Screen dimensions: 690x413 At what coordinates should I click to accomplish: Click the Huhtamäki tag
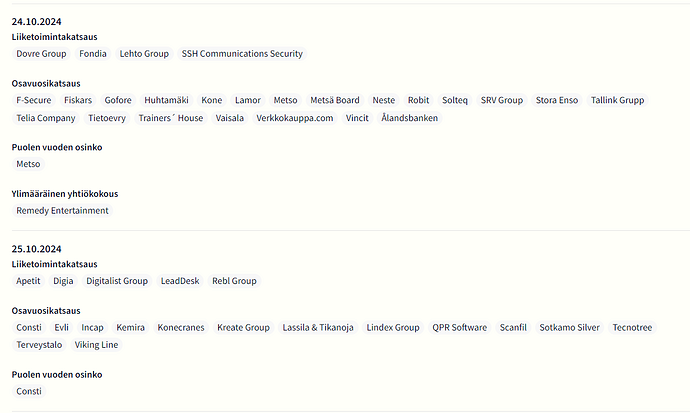point(166,100)
